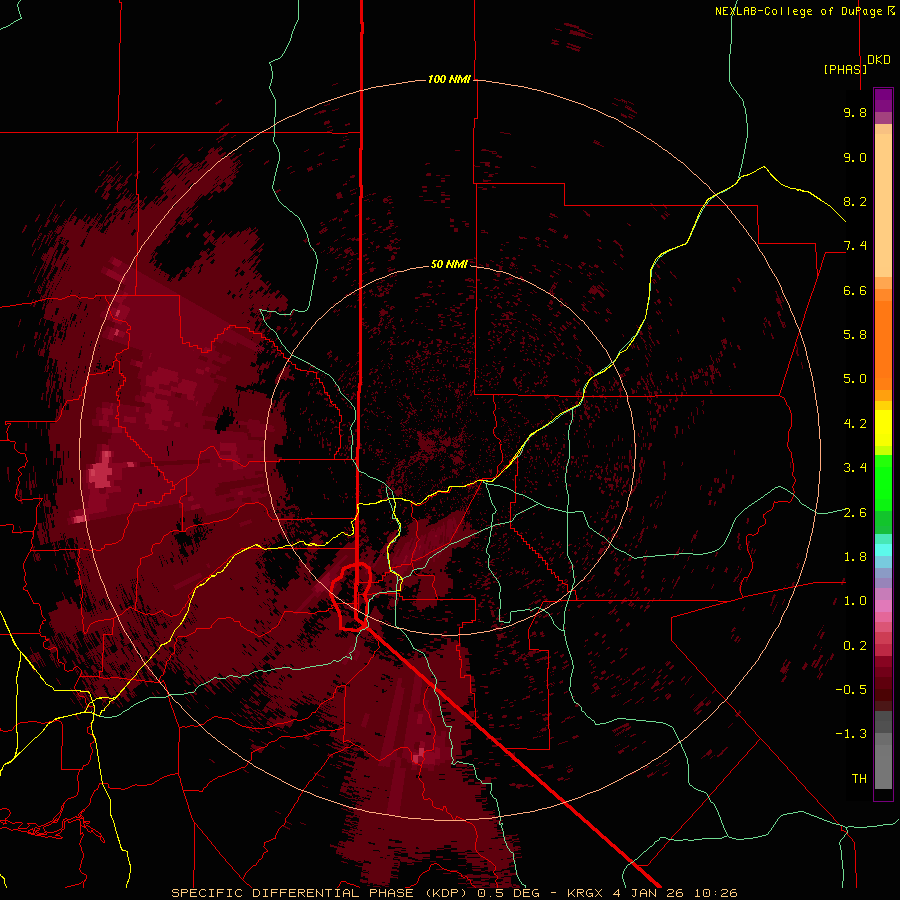Image resolution: width=900 pixels, height=900 pixels.
Task: Click the 0.2 scale label
Action: [x=855, y=646]
